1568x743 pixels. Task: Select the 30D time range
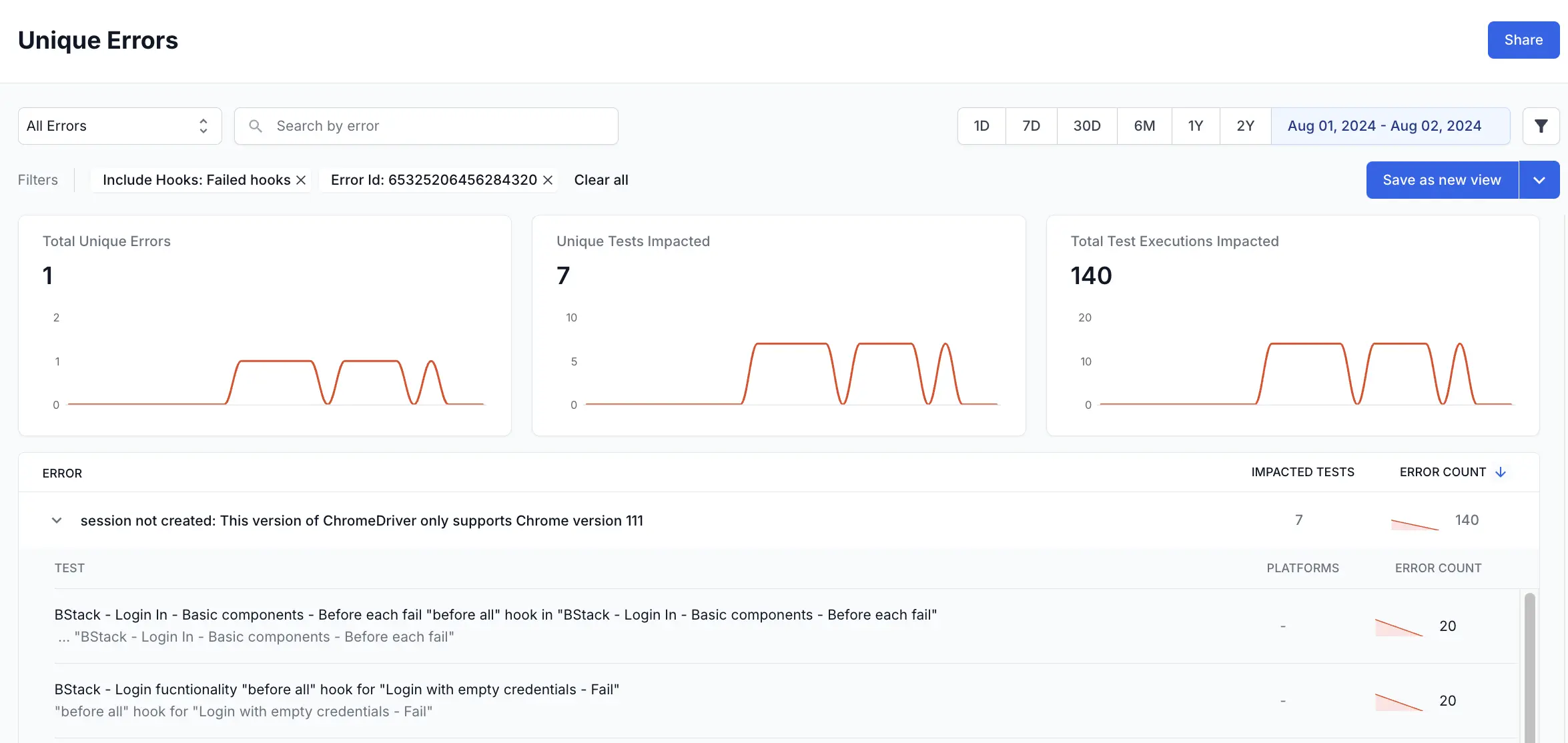(x=1086, y=126)
